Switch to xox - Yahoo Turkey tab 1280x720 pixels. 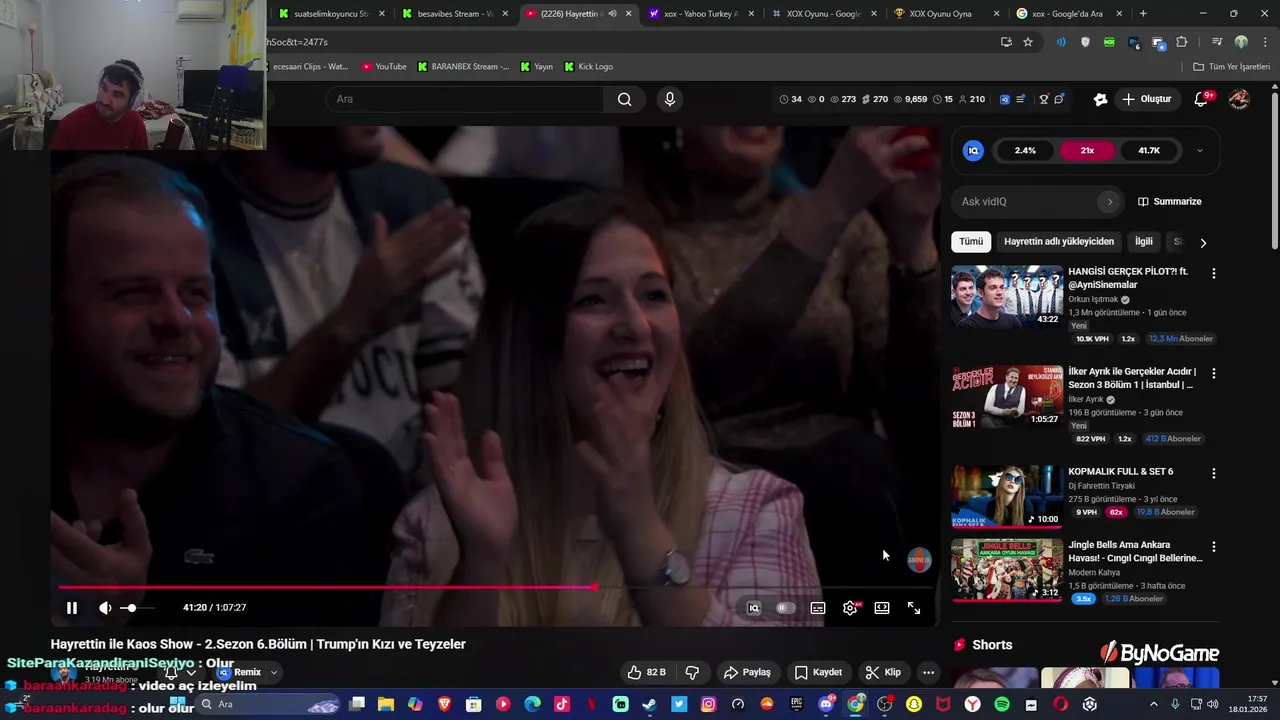coord(700,14)
